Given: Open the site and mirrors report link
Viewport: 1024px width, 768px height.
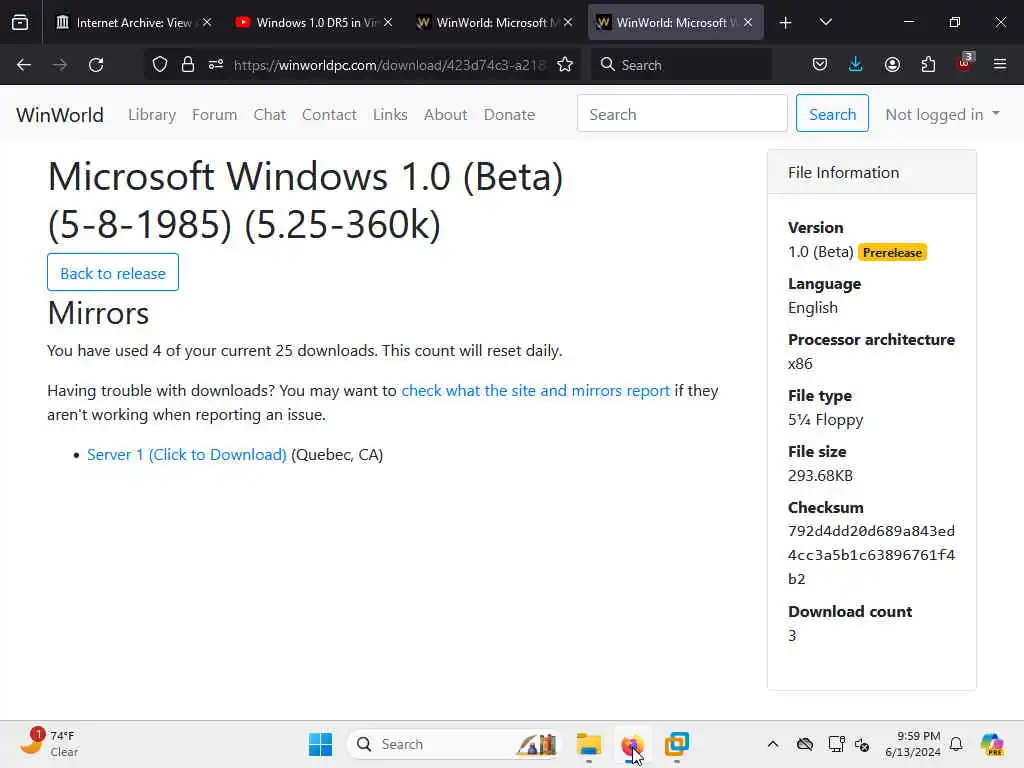Looking at the screenshot, I should (x=536, y=391).
